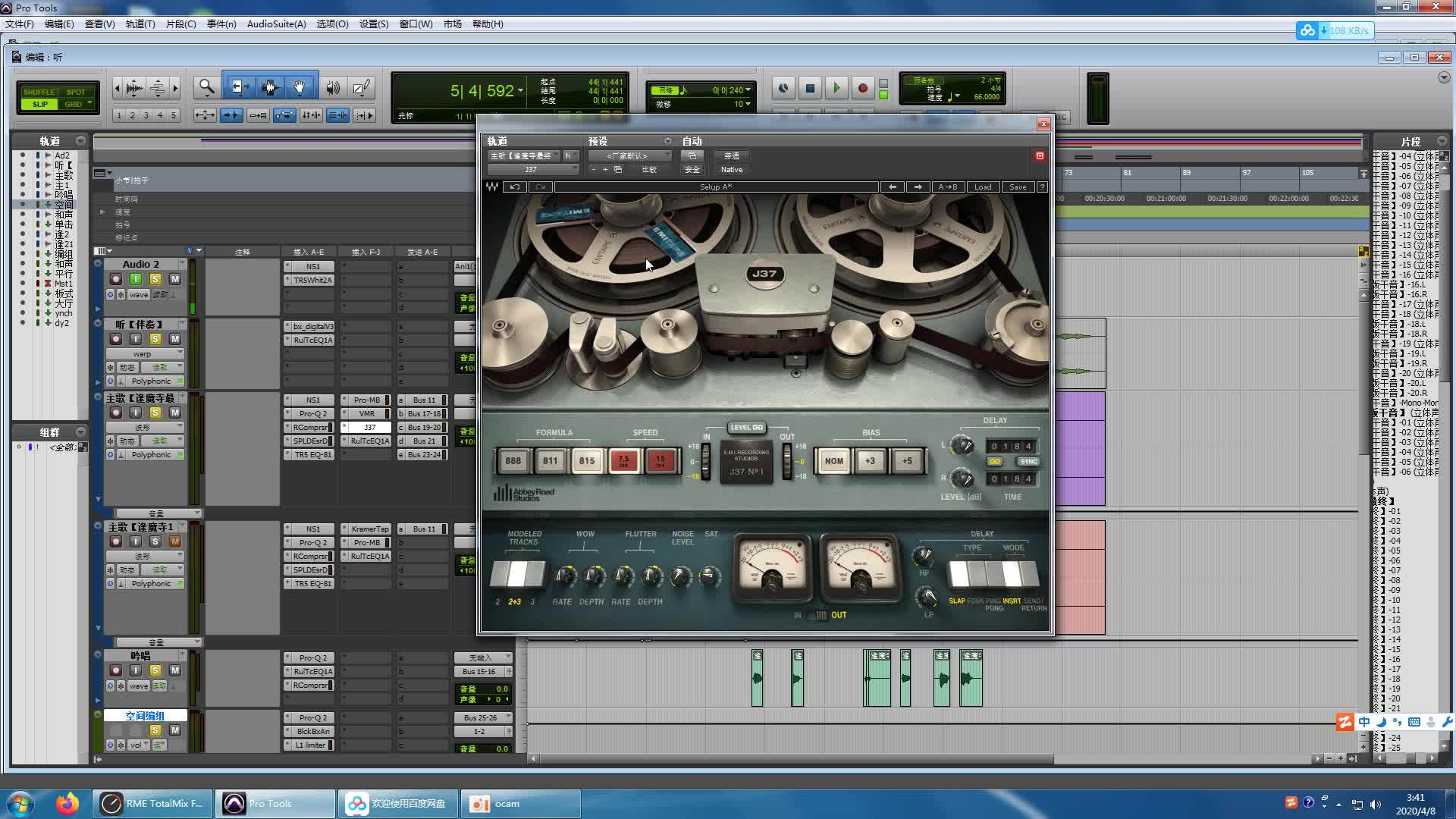Viewport: 1456px width, 819px height.
Task: Open the grid value dropdown
Action: click(x=748, y=90)
